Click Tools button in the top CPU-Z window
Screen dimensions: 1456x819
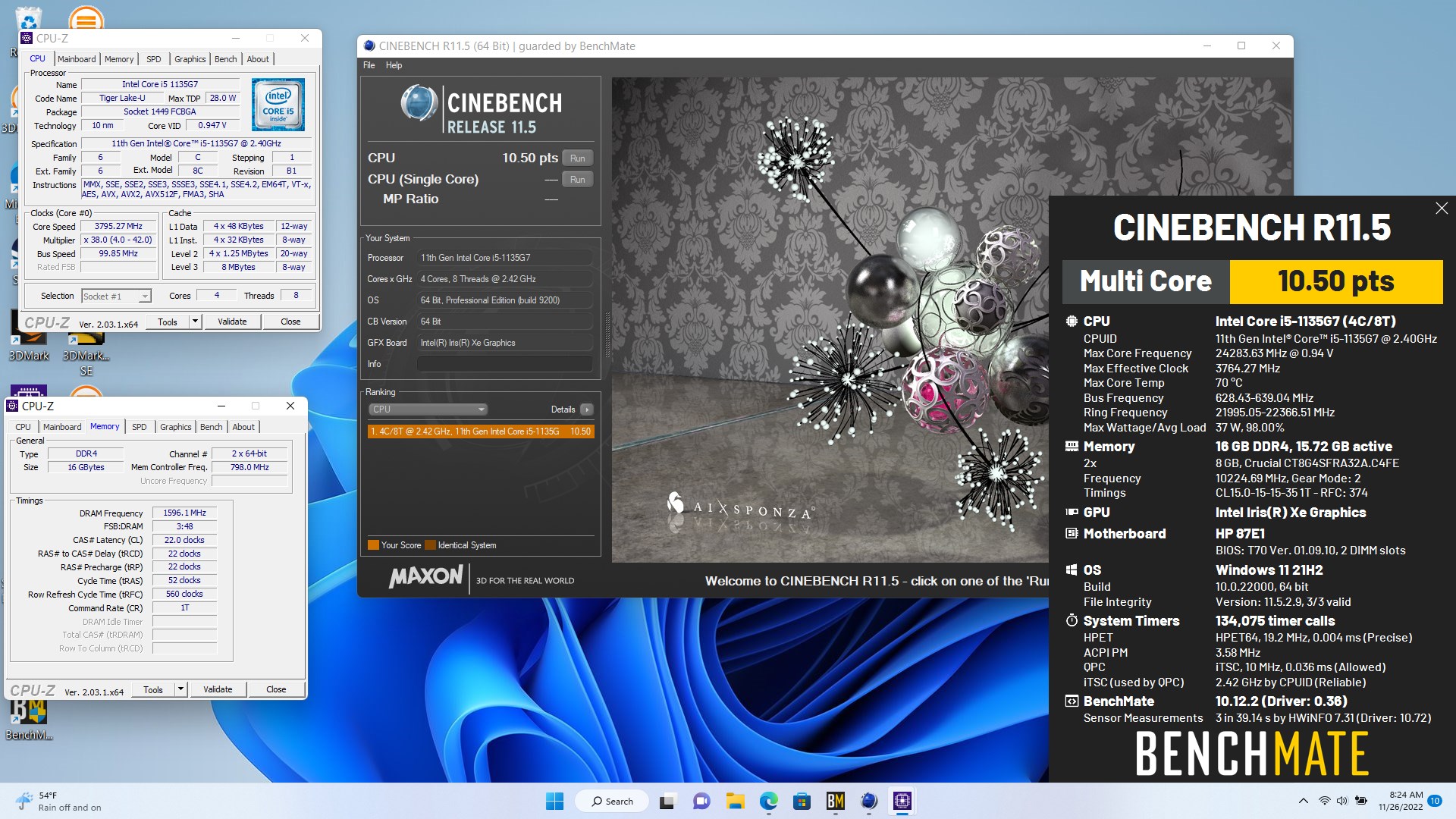point(168,322)
